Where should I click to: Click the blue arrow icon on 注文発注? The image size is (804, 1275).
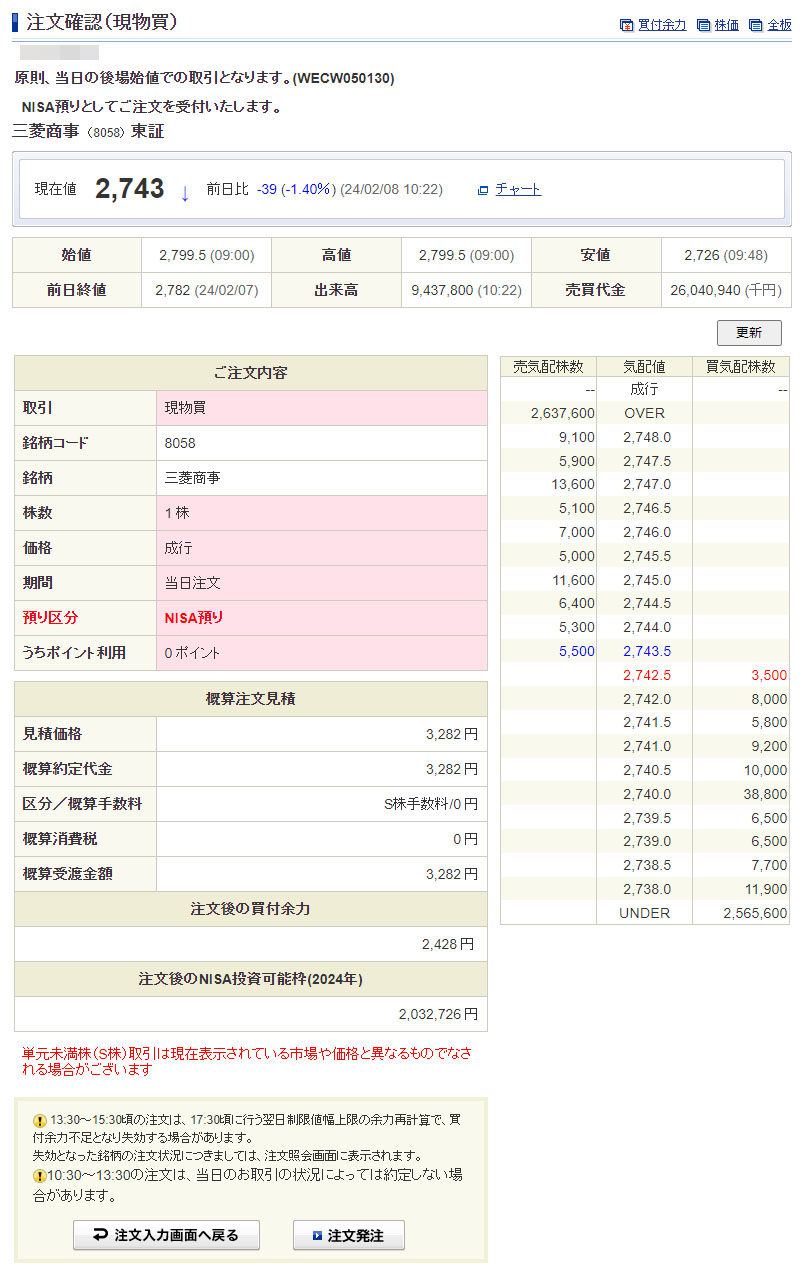click(317, 1236)
